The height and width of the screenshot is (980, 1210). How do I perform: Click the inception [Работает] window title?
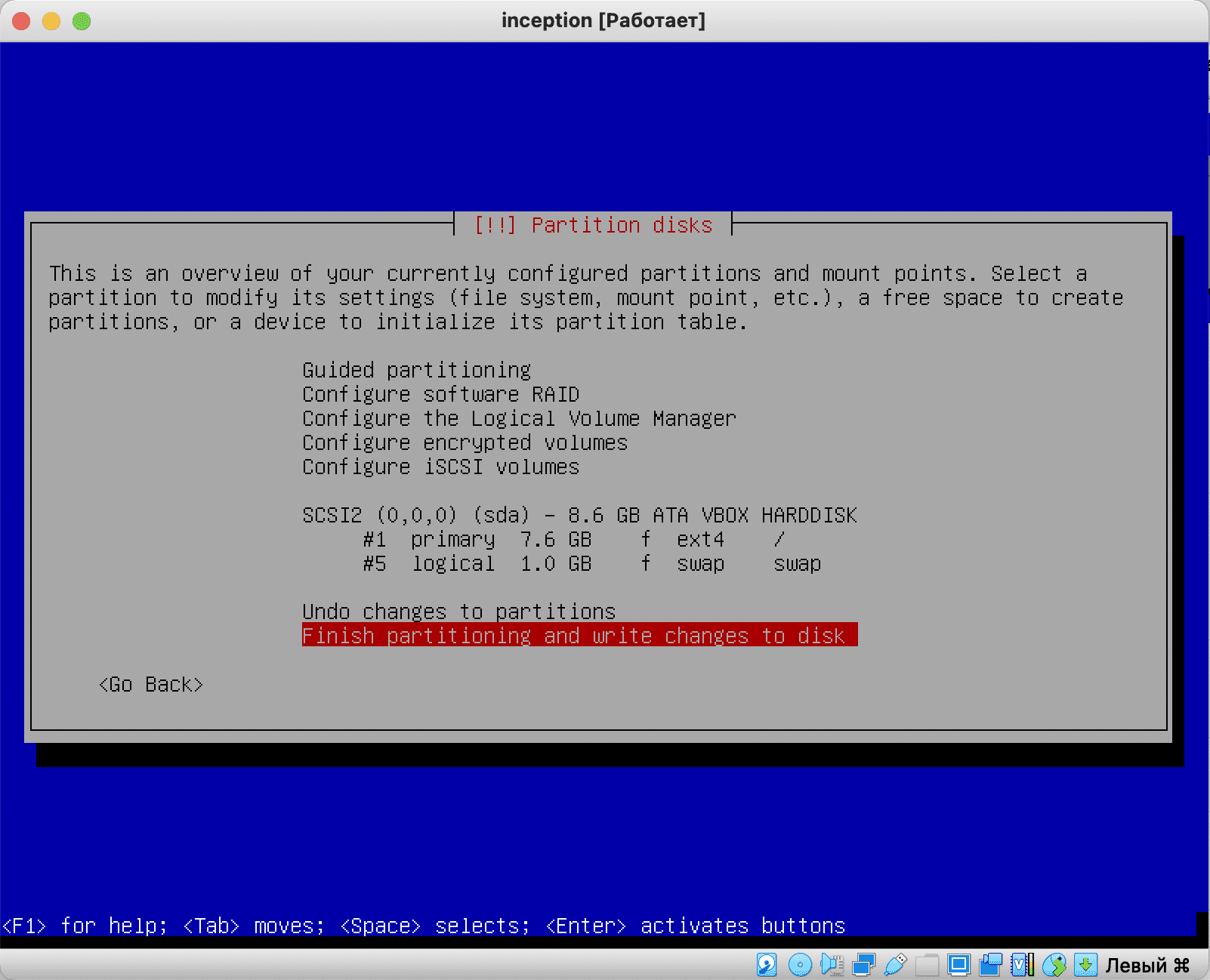tap(603, 20)
